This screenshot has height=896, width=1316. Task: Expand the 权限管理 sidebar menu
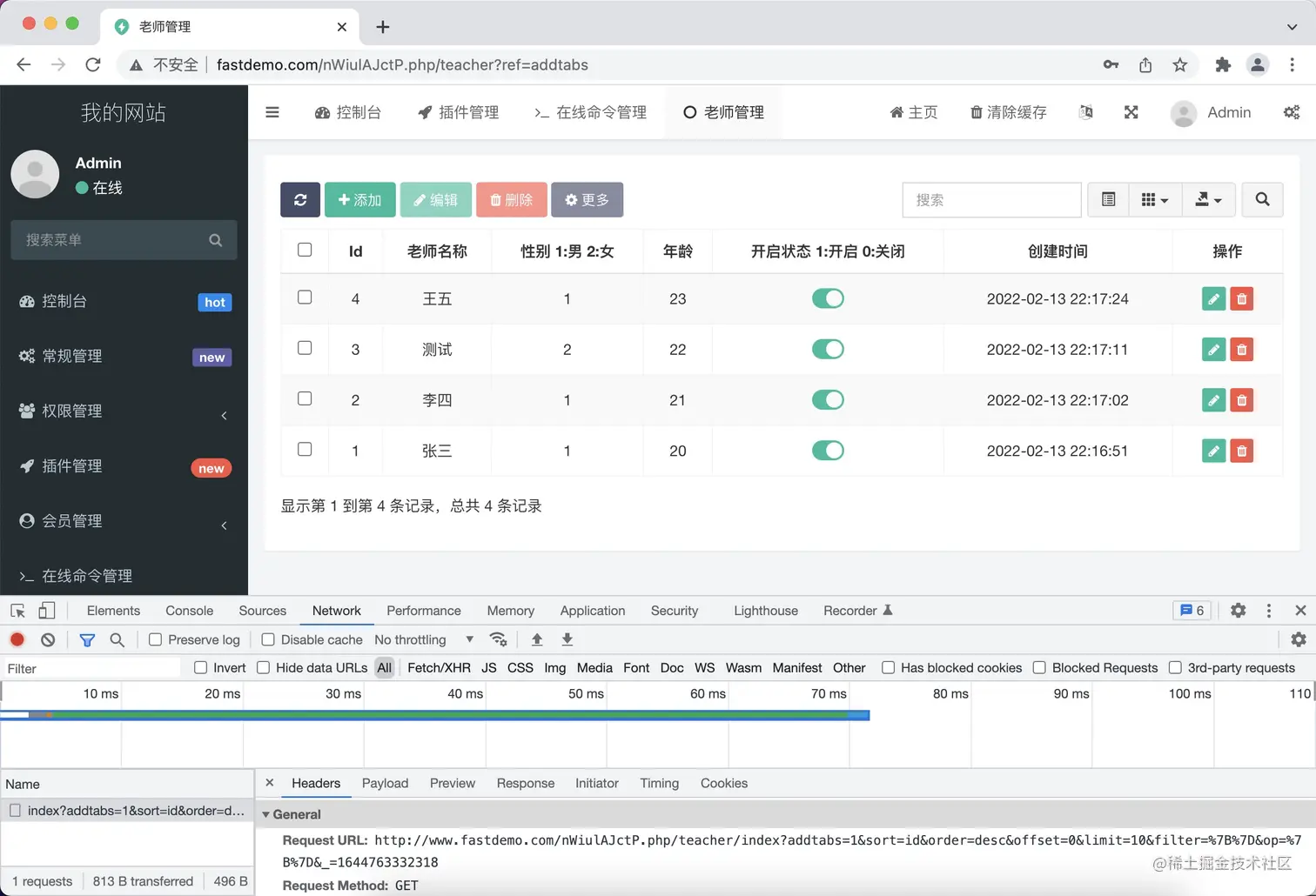pyautogui.click(x=124, y=411)
